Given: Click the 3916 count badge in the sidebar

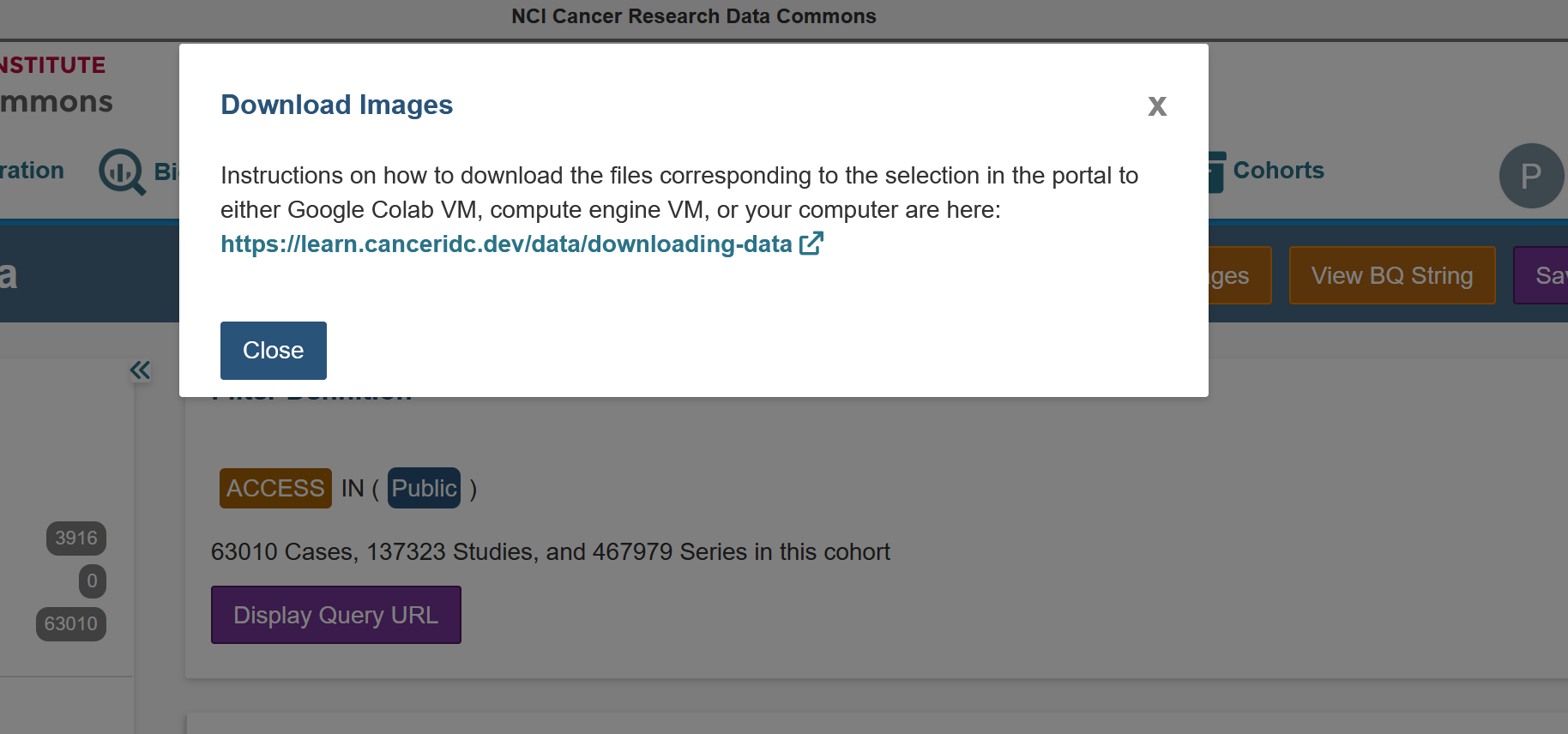Looking at the screenshot, I should [x=75, y=538].
